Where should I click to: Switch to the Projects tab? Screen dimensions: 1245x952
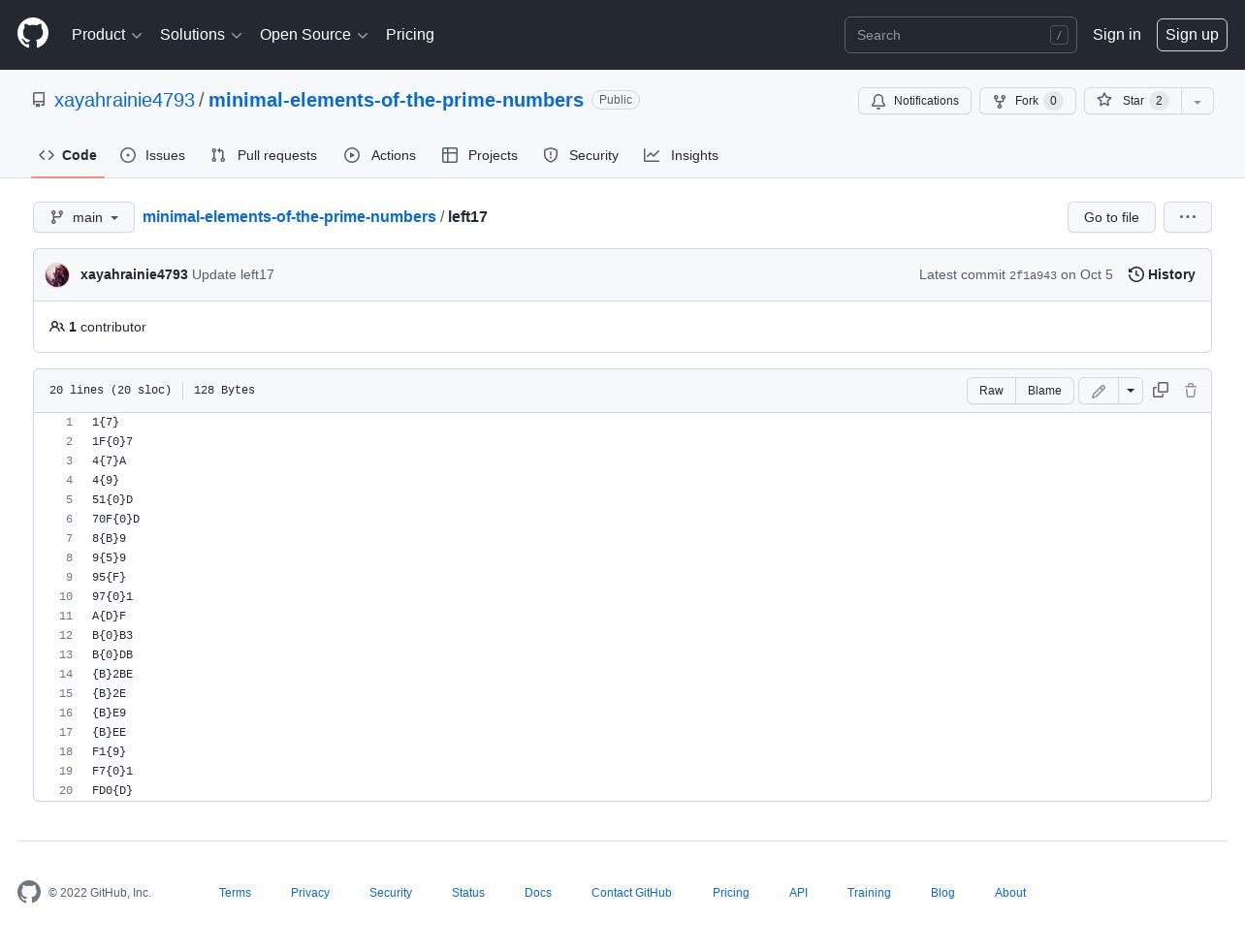click(480, 155)
